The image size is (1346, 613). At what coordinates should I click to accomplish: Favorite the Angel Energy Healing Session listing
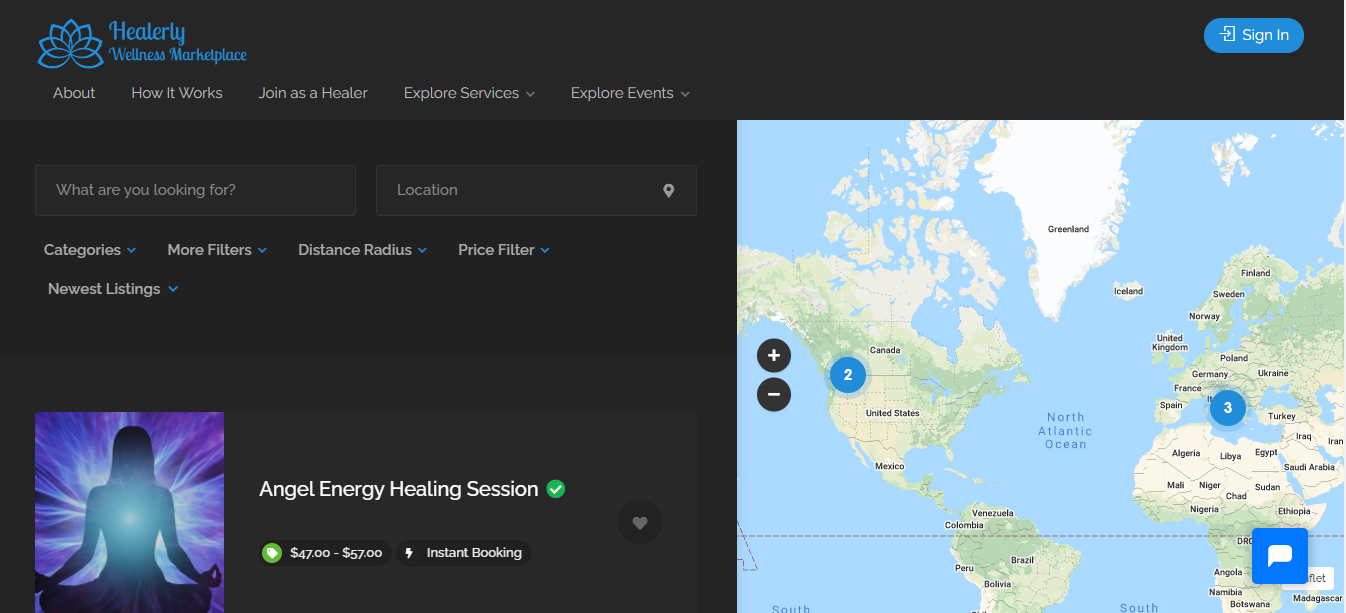pos(639,521)
